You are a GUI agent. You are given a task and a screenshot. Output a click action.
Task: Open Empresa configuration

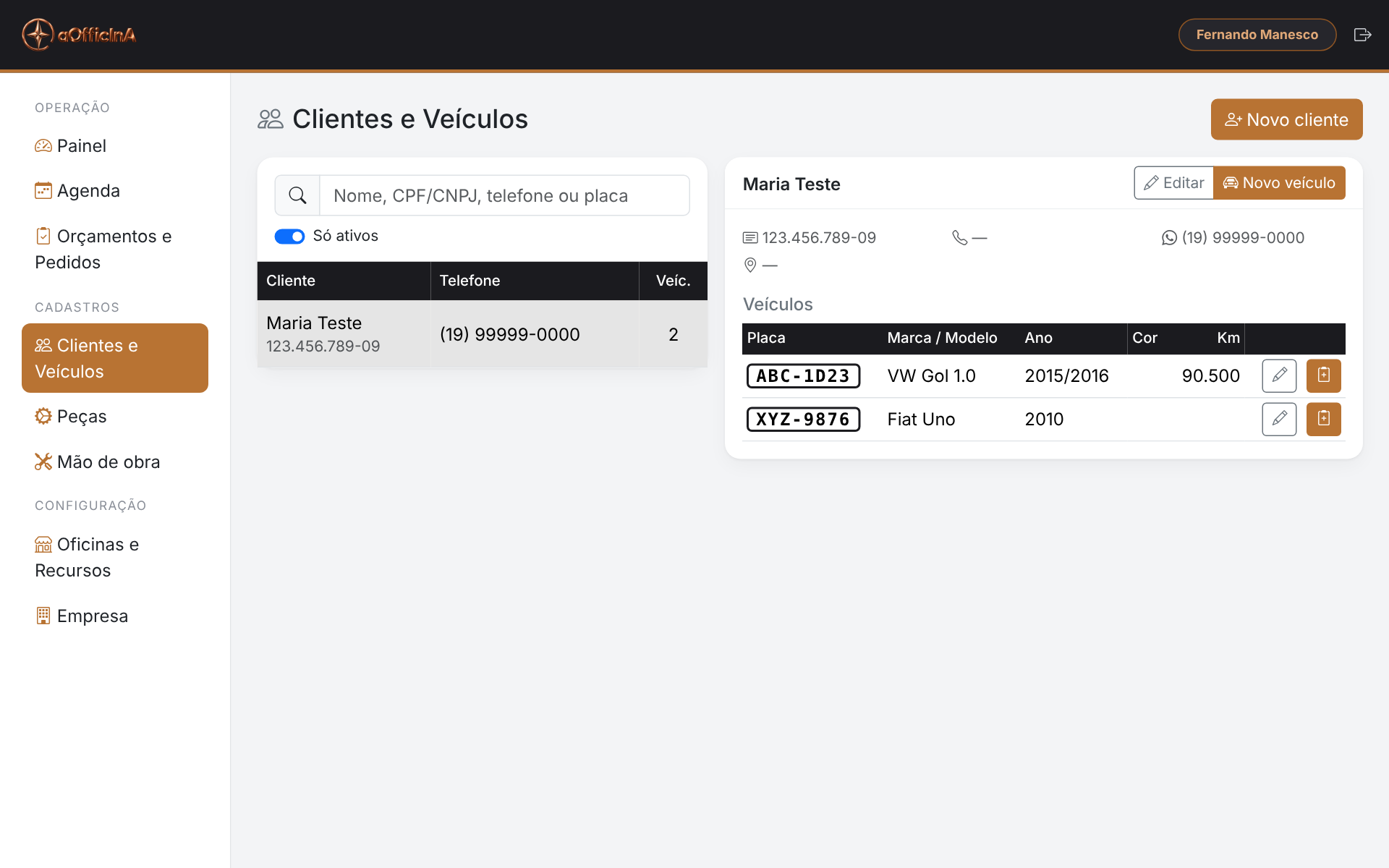[115, 616]
